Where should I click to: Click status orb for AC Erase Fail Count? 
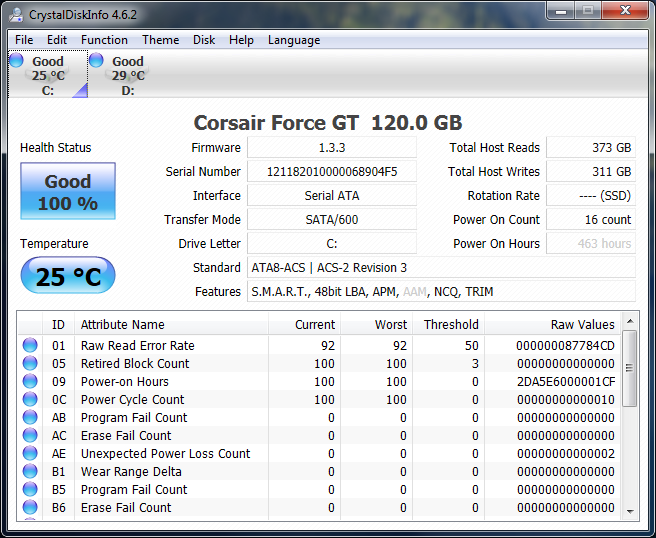[30, 435]
